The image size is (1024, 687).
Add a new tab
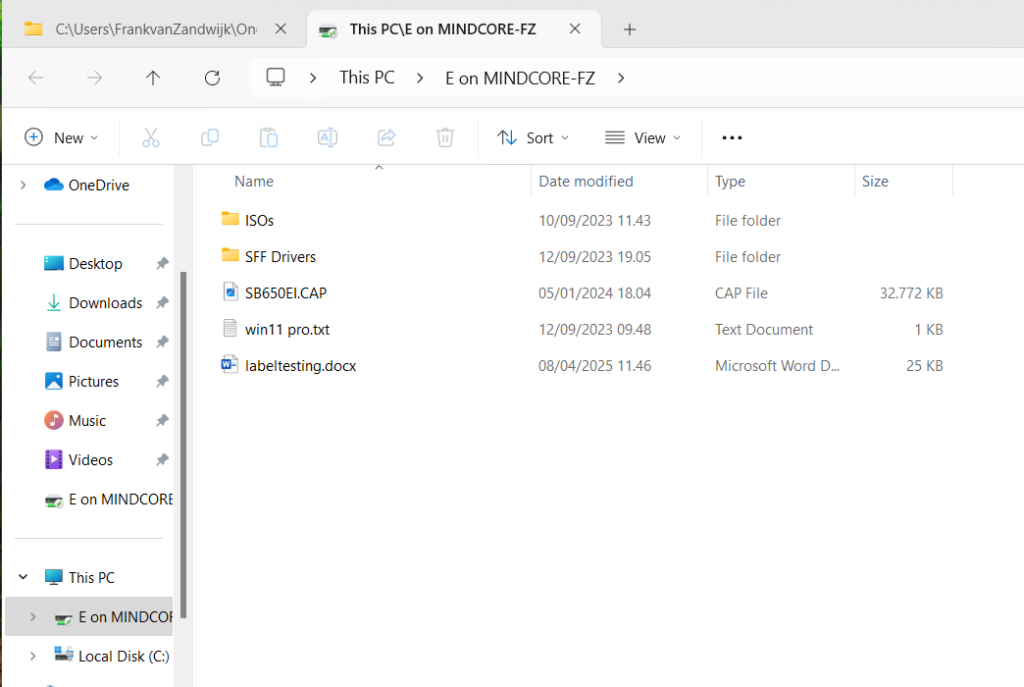point(629,29)
